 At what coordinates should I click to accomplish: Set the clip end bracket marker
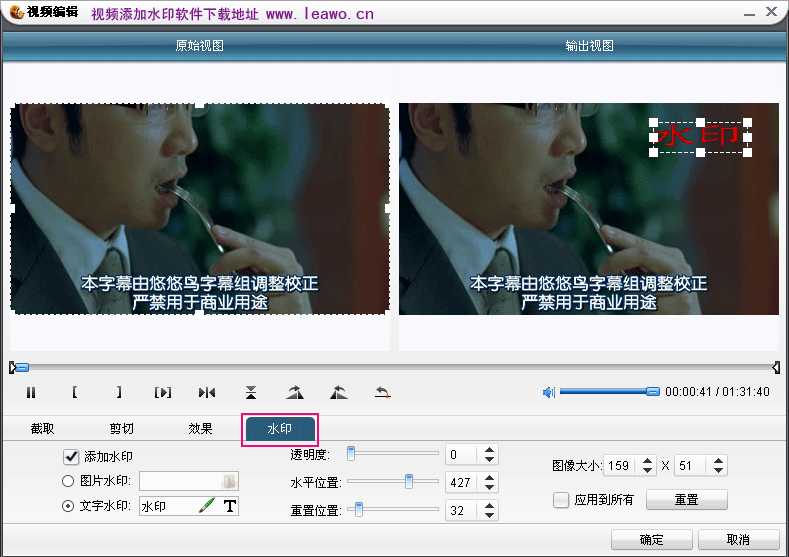point(119,392)
